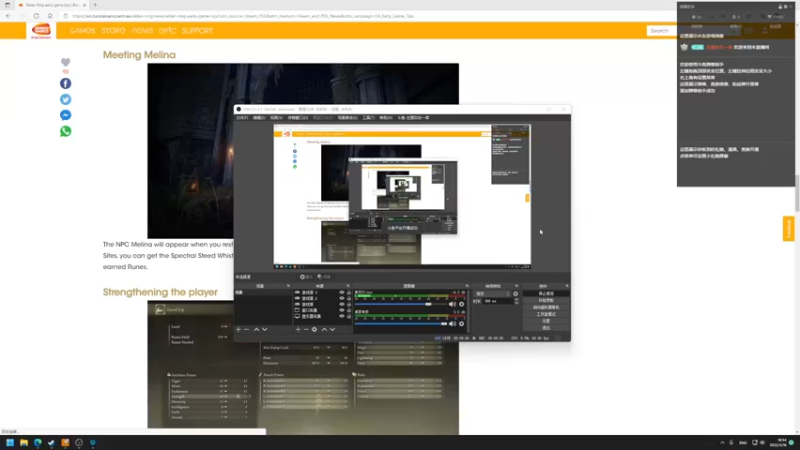The image size is (800, 450).
Task: Open the danmaku helper settings gear
Action: point(786,7)
